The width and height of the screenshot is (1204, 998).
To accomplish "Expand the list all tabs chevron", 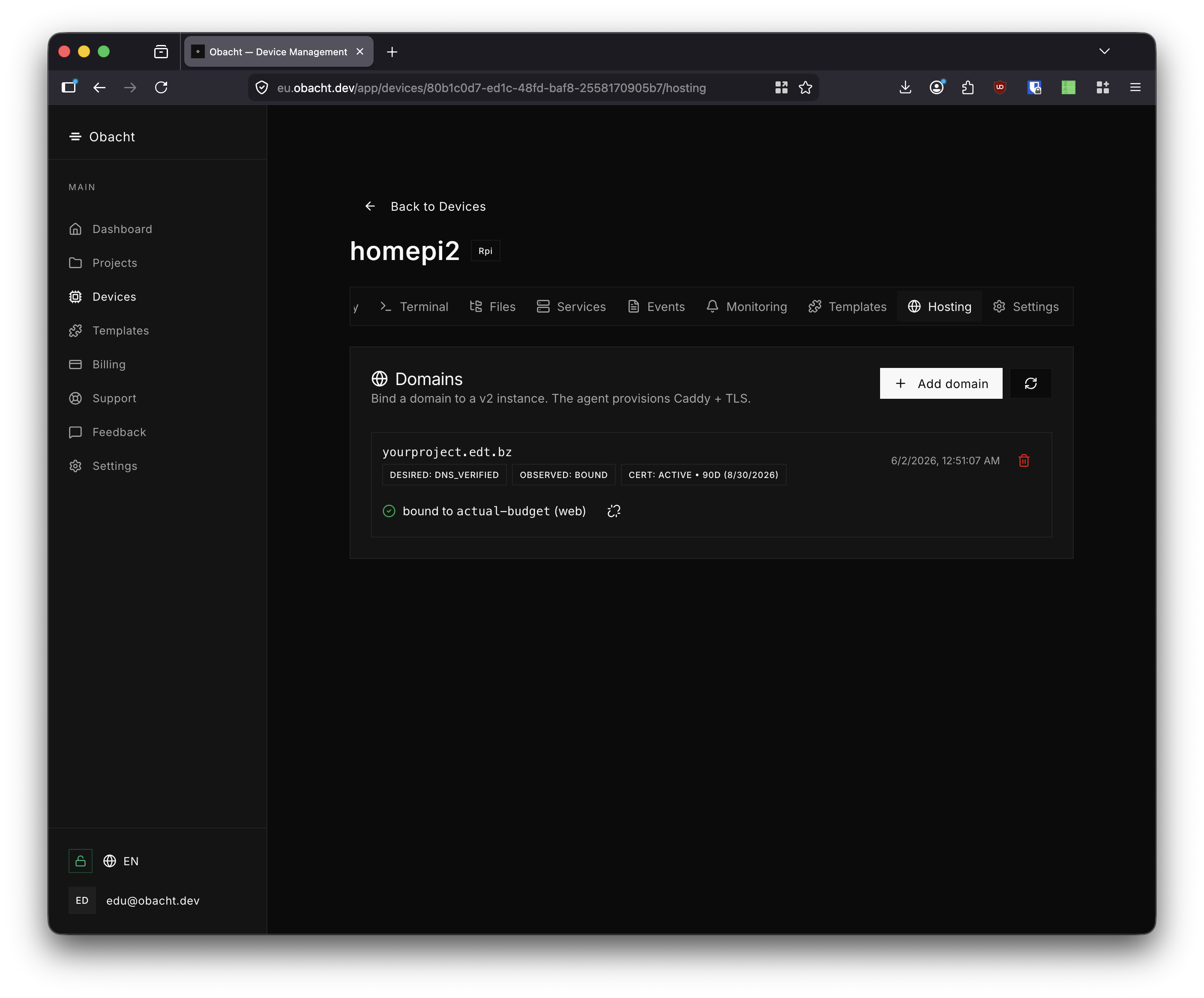I will (x=1105, y=51).
